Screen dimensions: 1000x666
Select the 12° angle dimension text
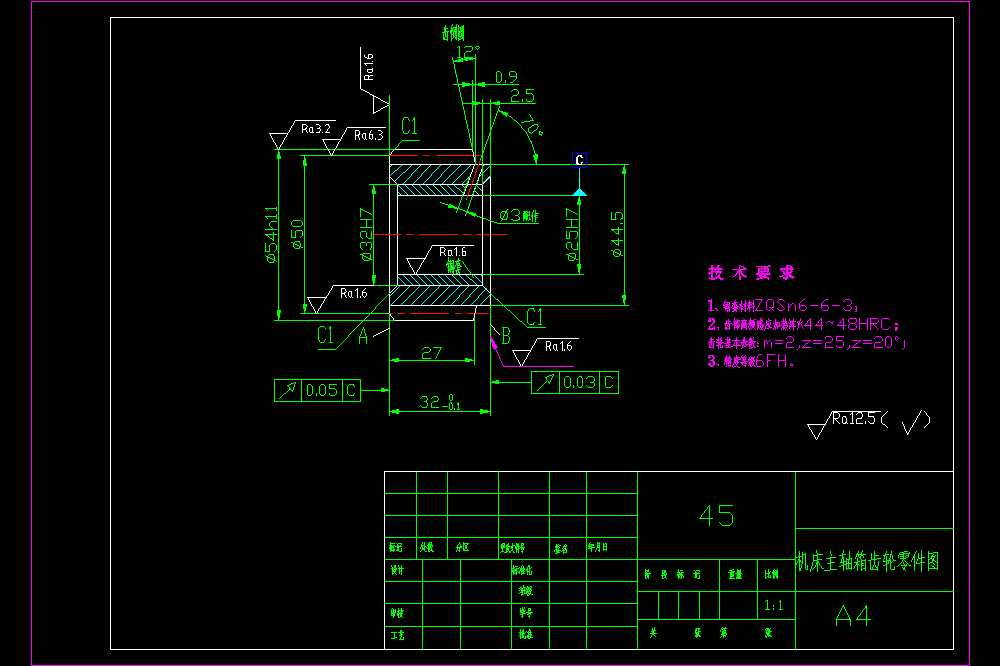pos(468,52)
